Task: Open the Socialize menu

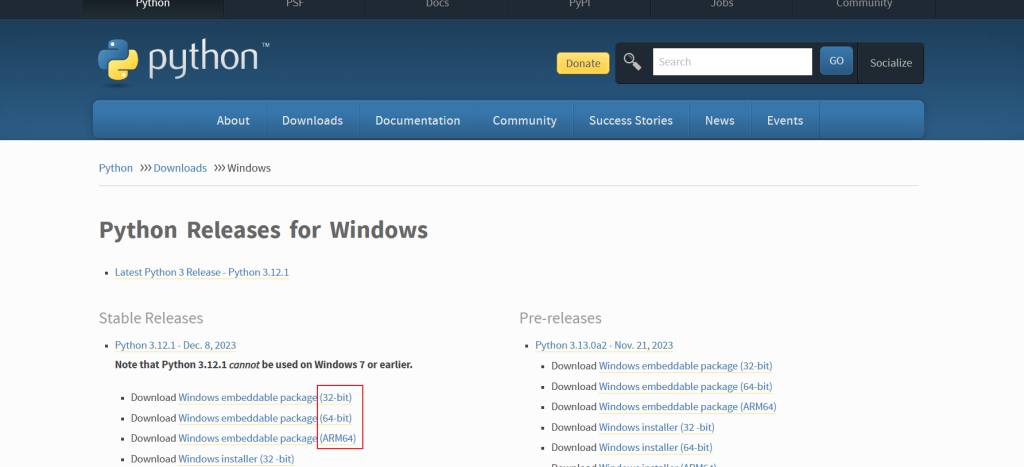Action: (x=890, y=63)
